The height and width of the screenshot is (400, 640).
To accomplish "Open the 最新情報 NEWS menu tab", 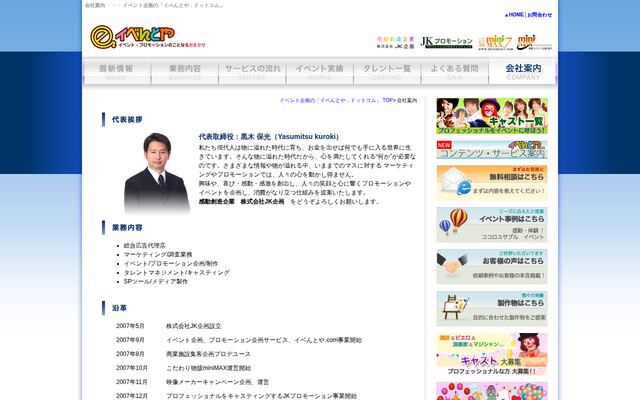I will [x=117, y=72].
